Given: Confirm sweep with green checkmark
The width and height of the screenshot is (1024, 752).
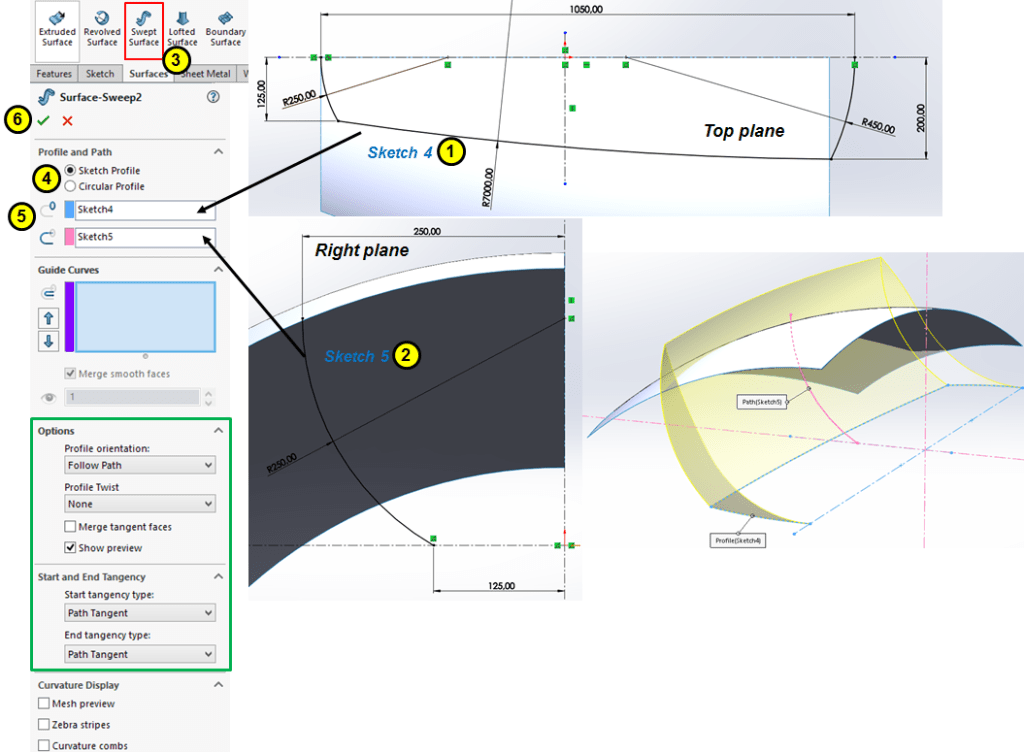Looking at the screenshot, I should coord(43,121).
